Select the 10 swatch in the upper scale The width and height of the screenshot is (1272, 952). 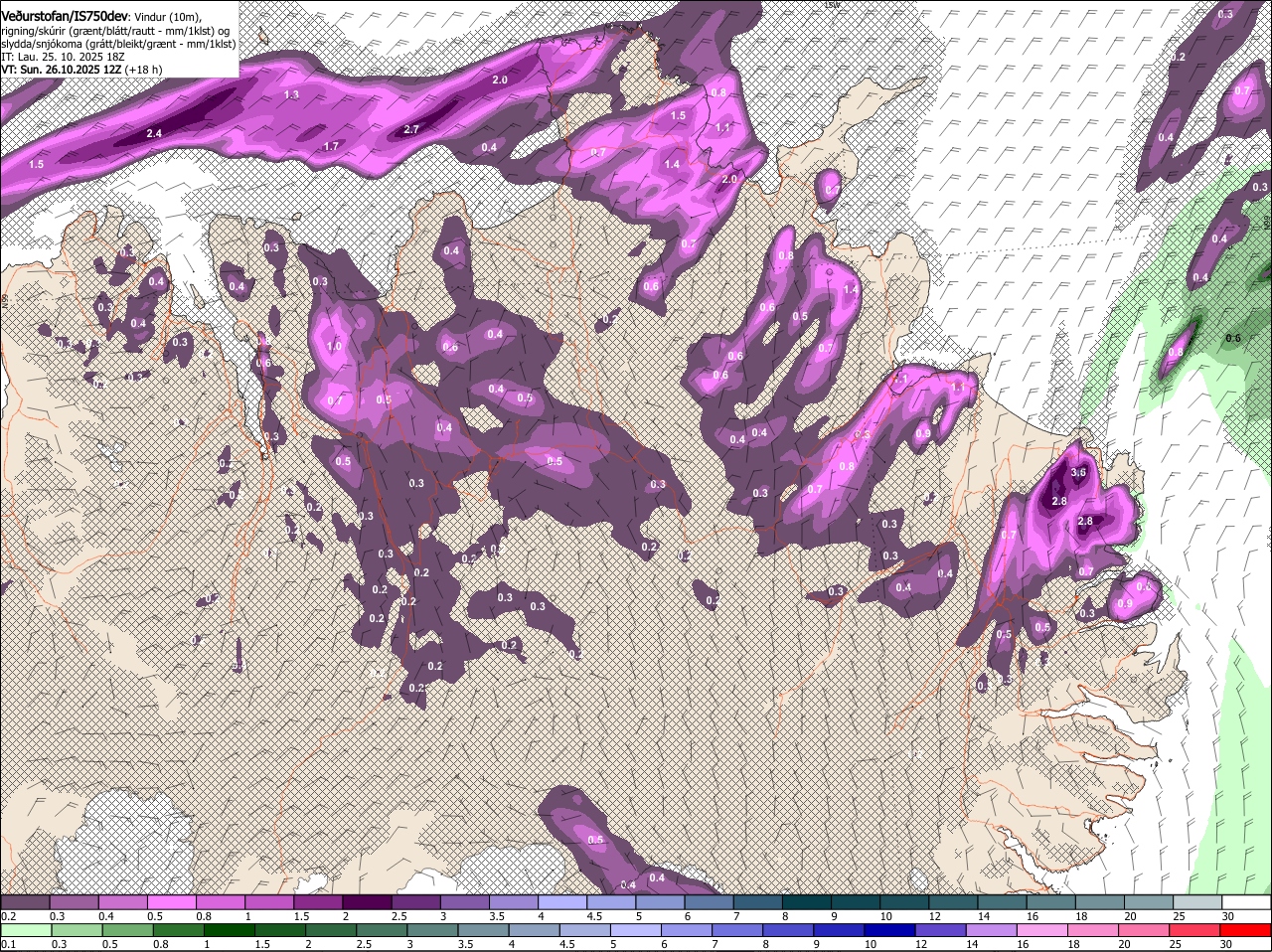904,901
